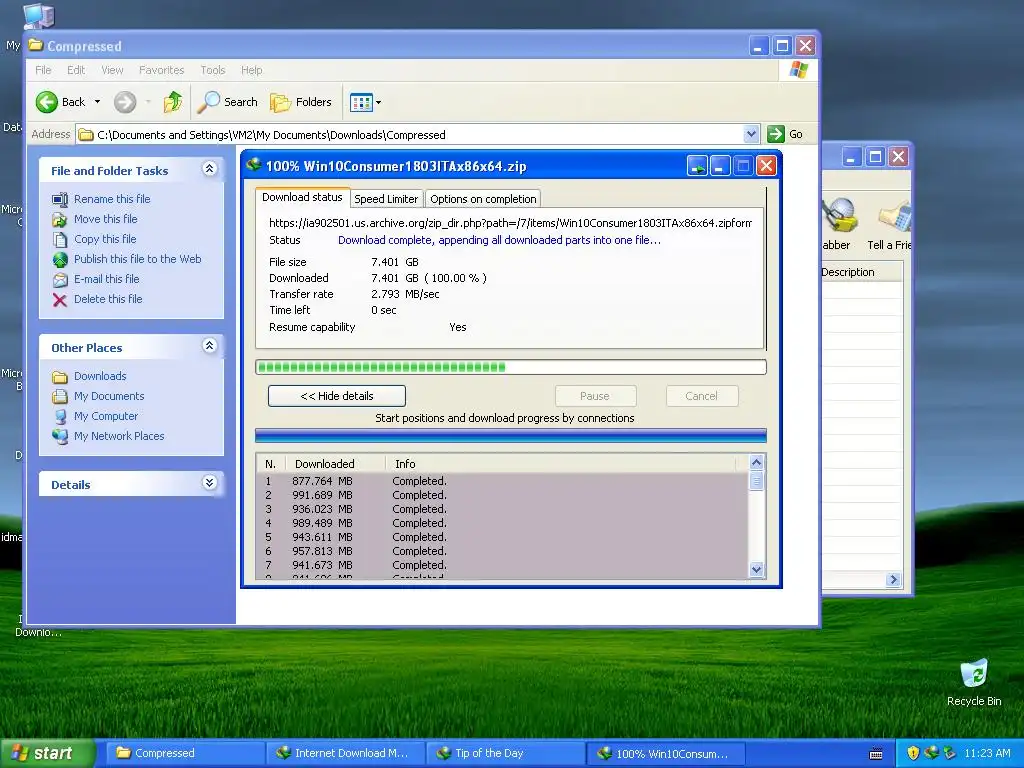Open the File menu
This screenshot has width=1024, height=768.
(x=43, y=70)
